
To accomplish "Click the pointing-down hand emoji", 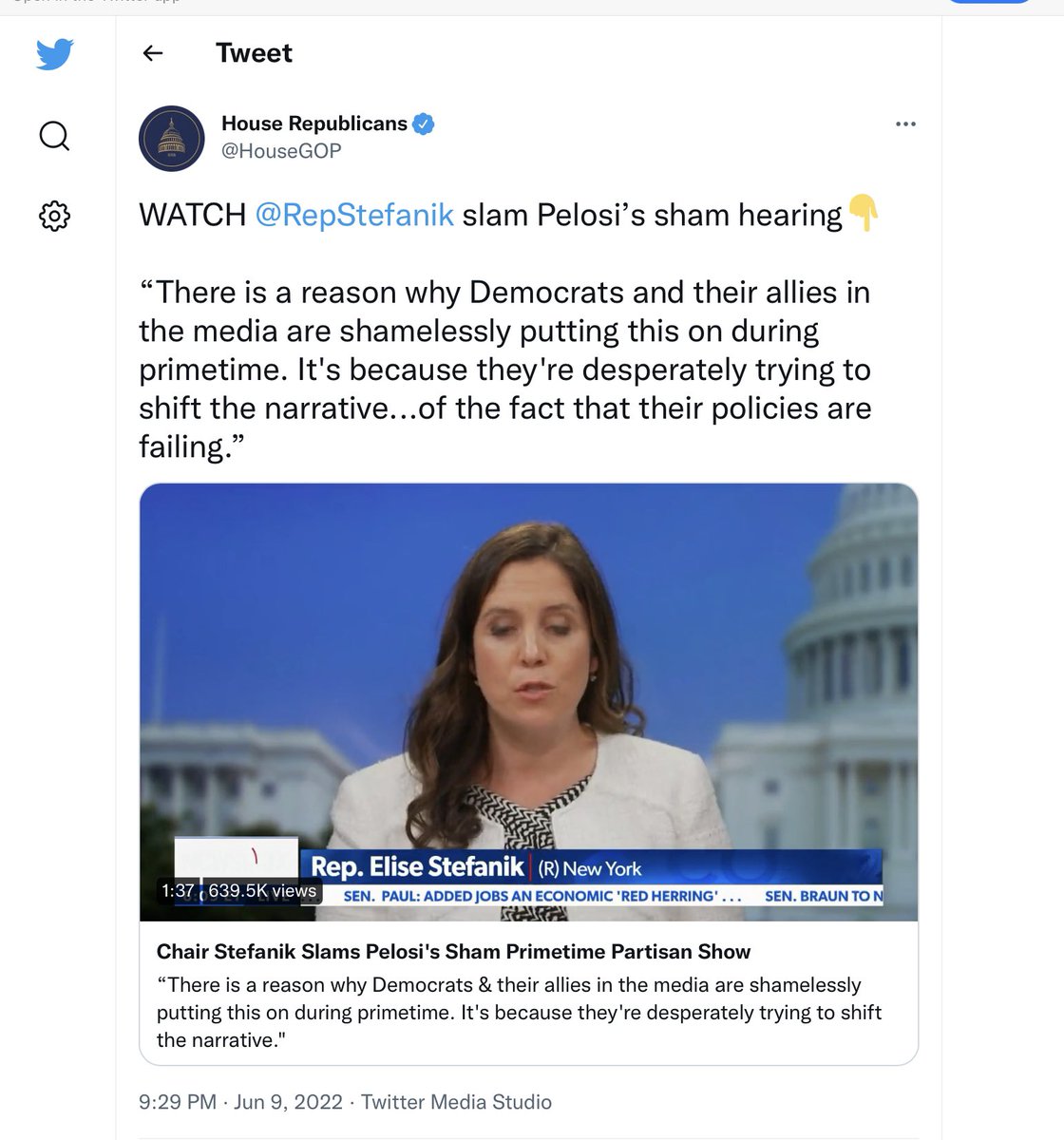I will click(x=863, y=213).
